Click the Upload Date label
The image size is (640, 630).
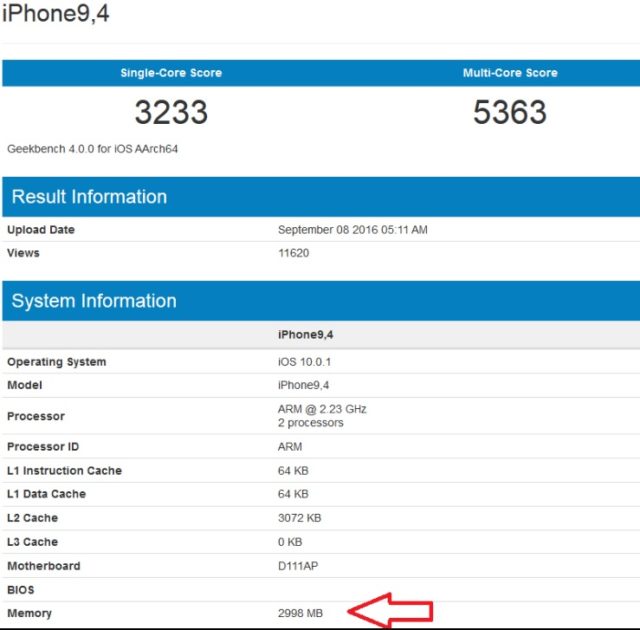coord(41,230)
